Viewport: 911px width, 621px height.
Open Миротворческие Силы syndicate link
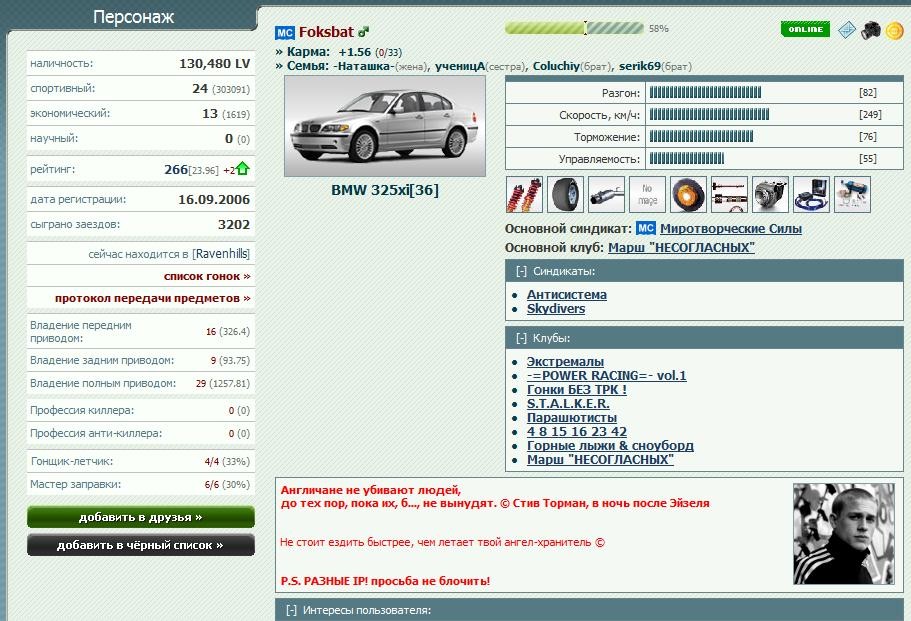click(x=730, y=229)
